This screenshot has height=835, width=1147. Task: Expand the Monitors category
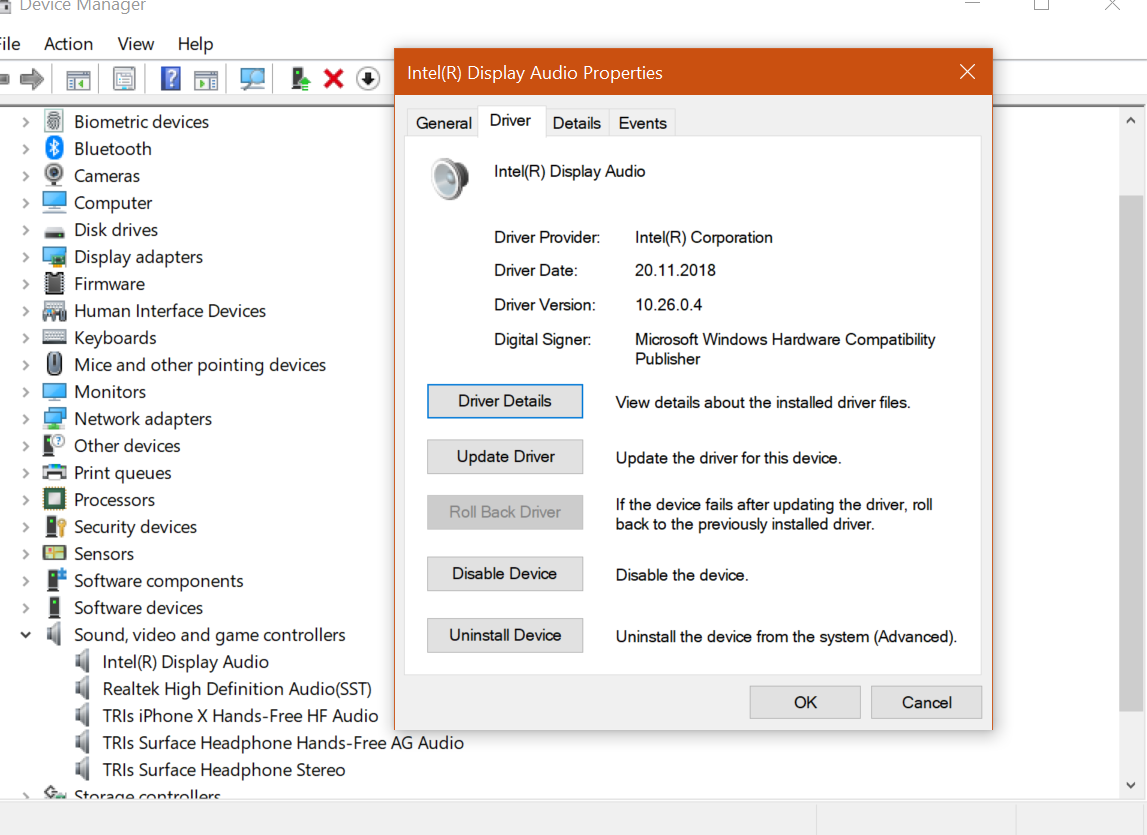tap(26, 392)
